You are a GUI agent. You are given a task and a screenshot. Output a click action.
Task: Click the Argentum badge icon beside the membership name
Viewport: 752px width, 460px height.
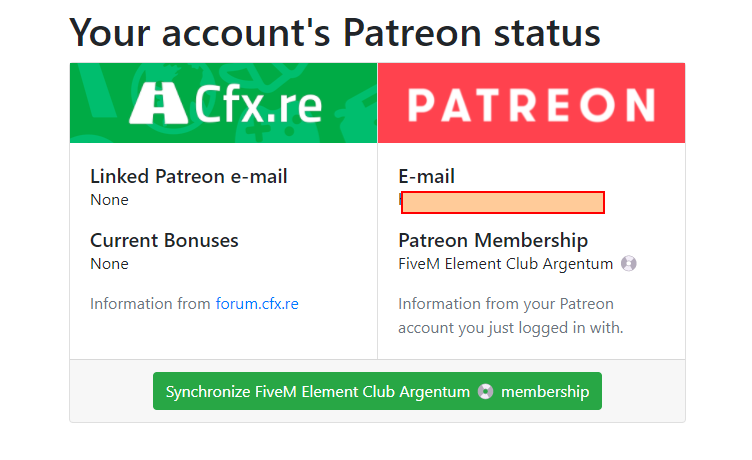628,264
